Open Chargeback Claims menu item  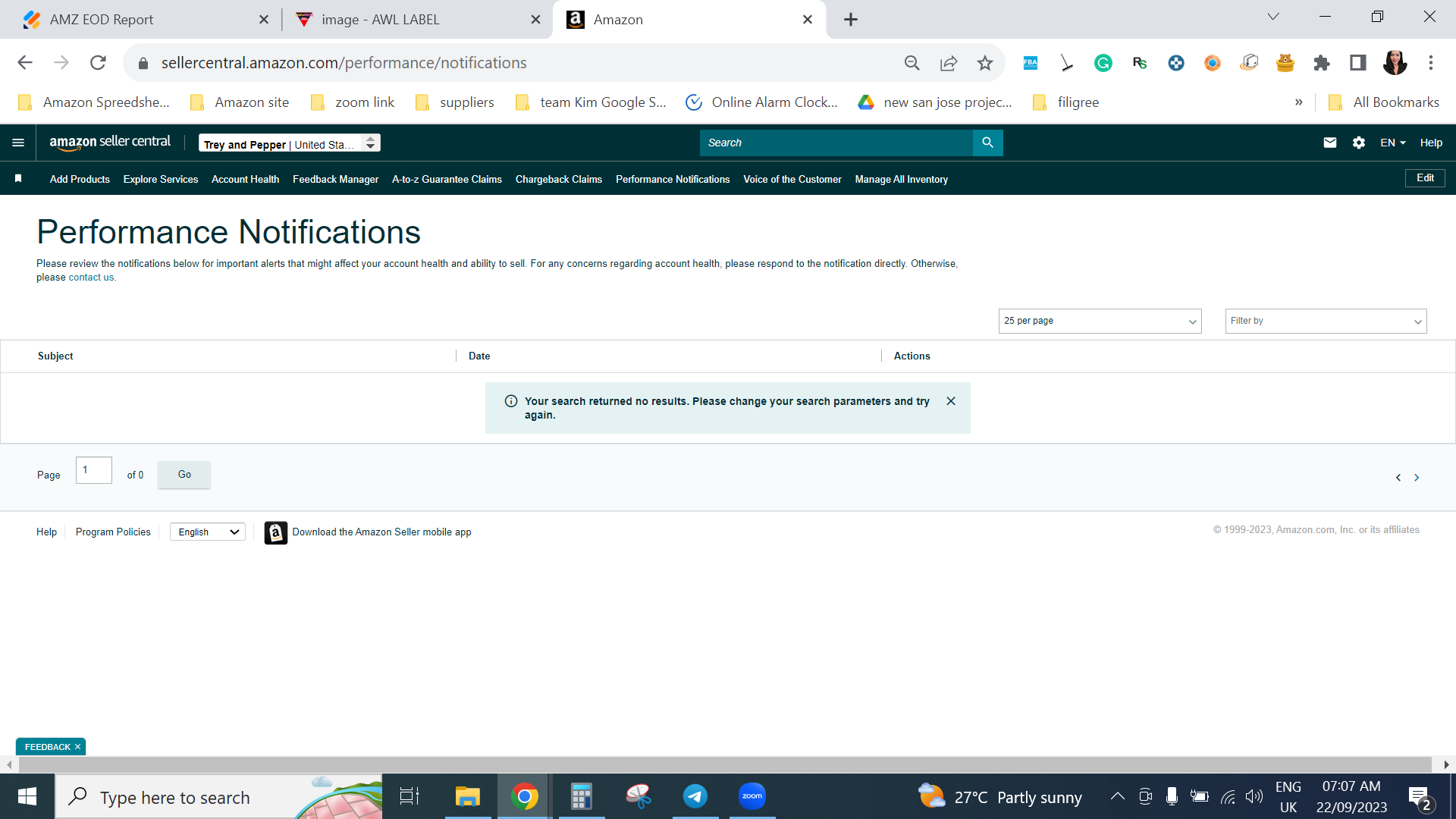coord(559,180)
